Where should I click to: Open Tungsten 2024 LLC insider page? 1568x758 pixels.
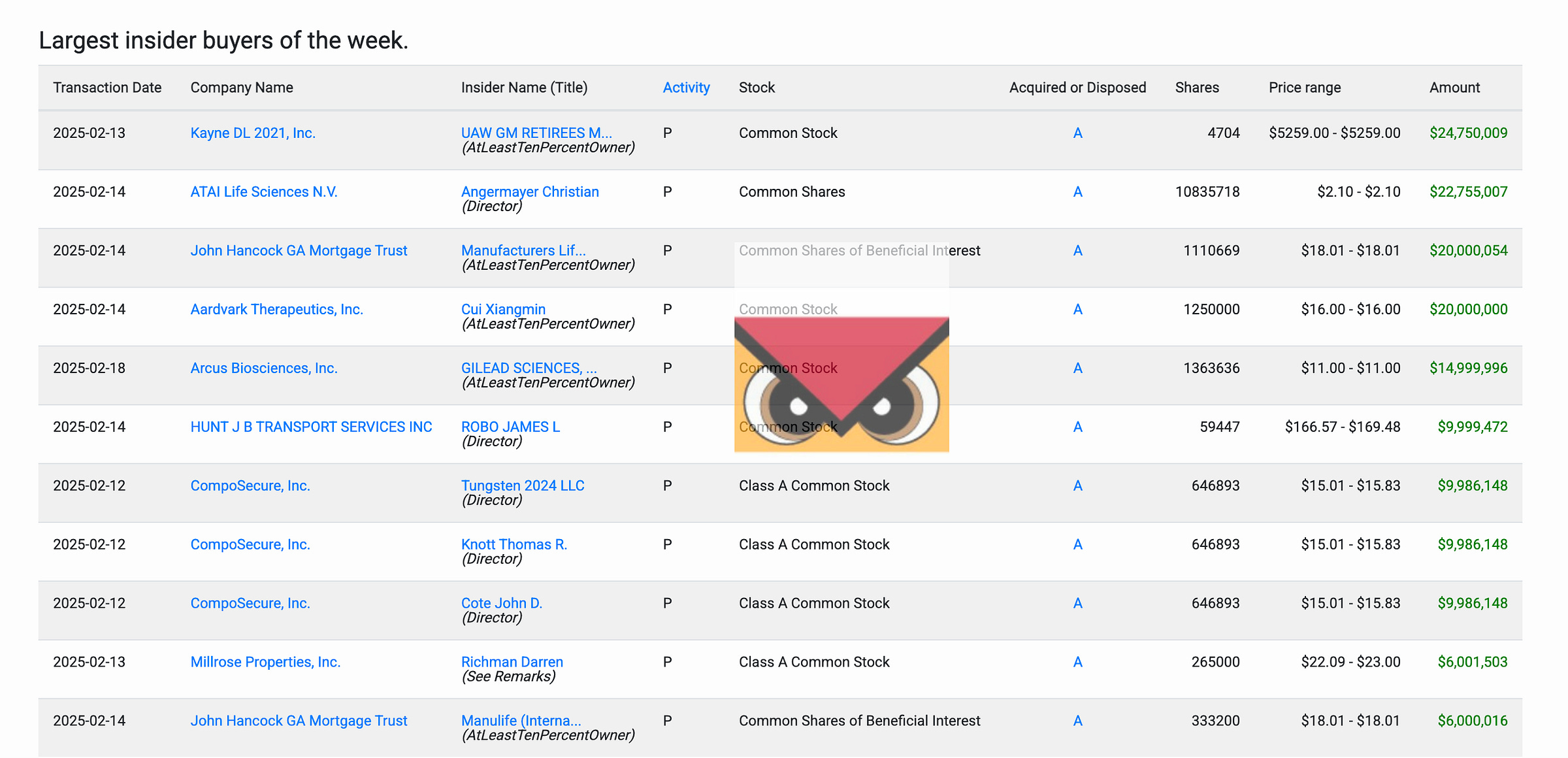523,486
